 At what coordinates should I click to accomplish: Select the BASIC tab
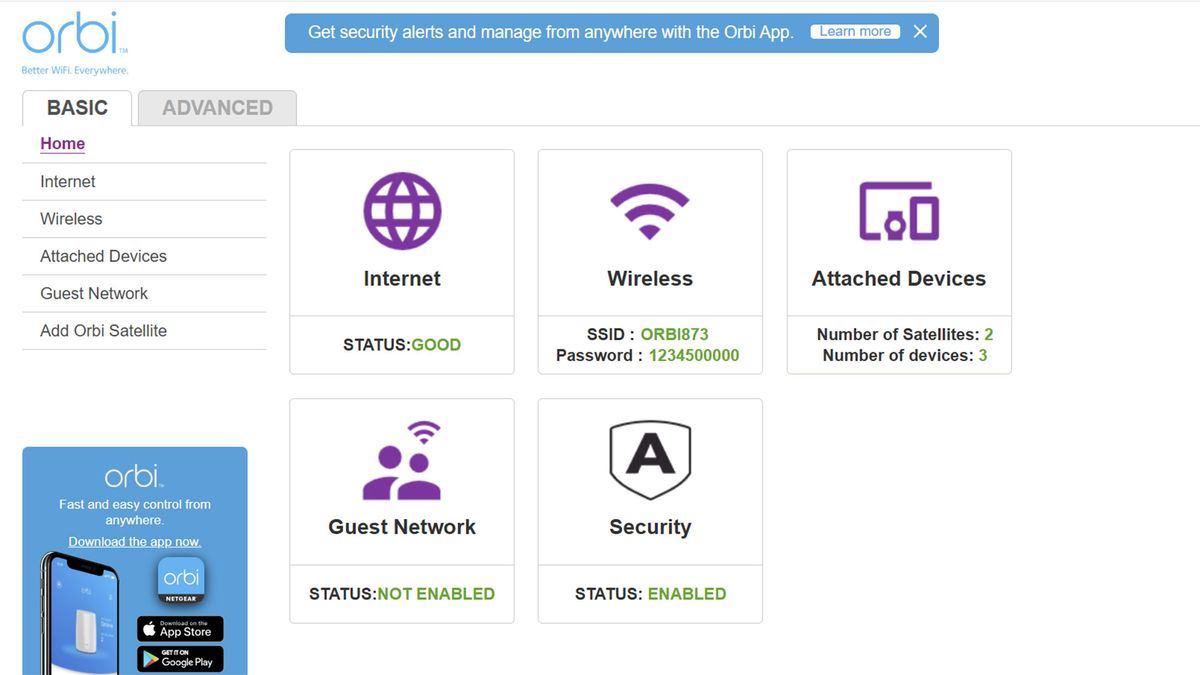77,108
